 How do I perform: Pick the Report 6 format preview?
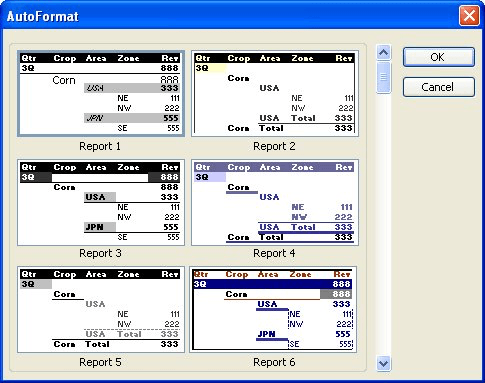(273, 310)
